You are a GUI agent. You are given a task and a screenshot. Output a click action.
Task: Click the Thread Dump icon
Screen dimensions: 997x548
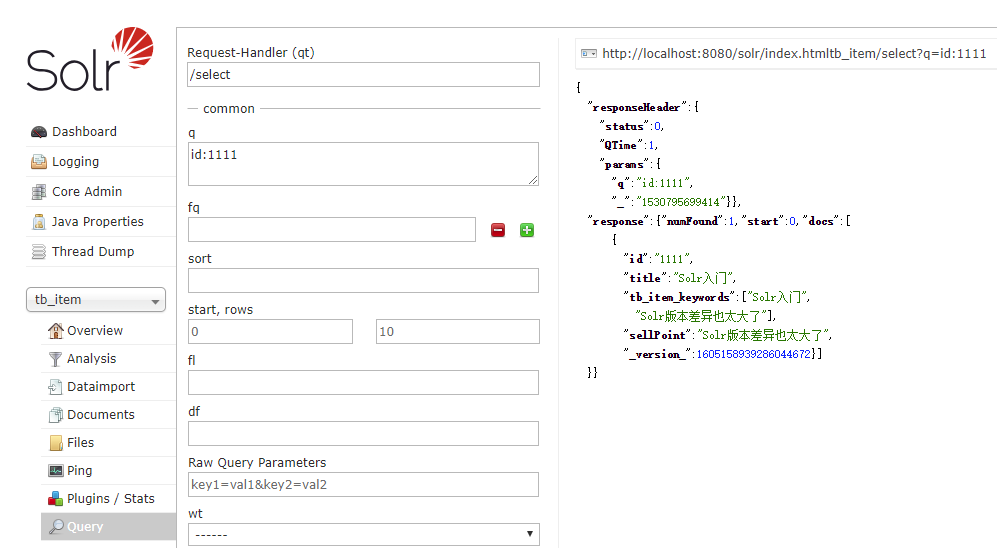[x=39, y=251]
